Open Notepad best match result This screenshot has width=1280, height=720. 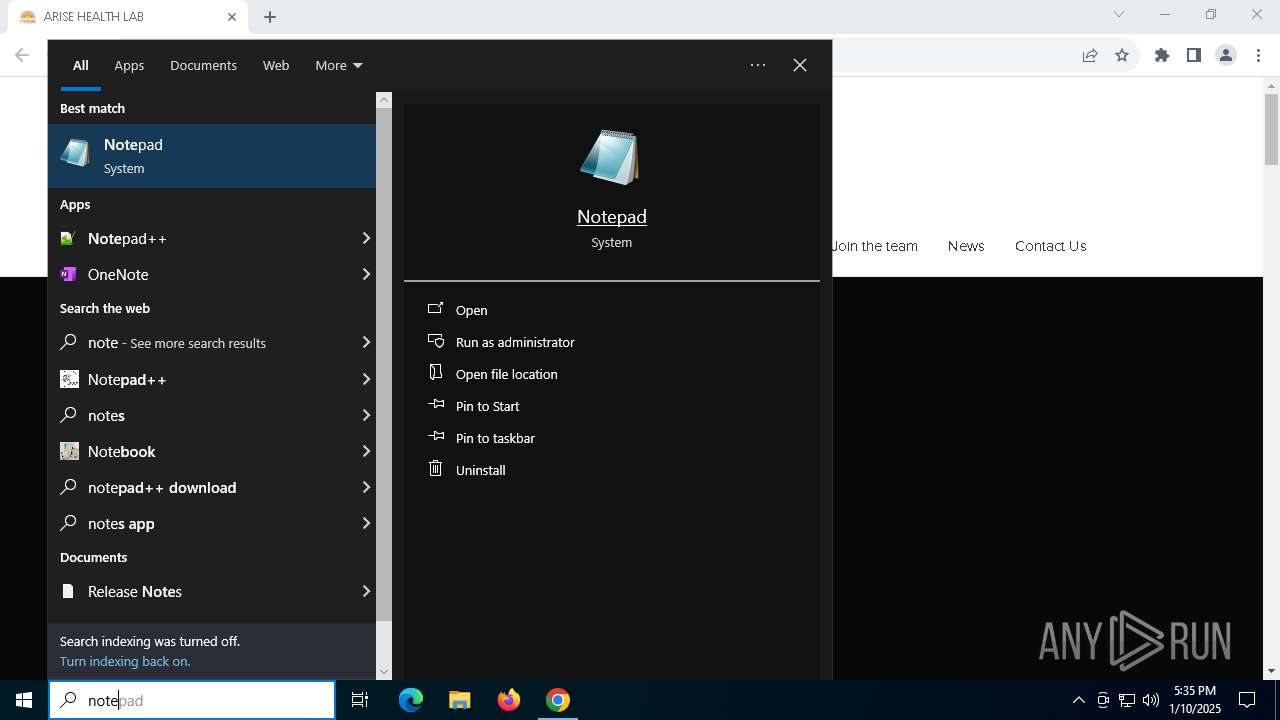pos(212,156)
